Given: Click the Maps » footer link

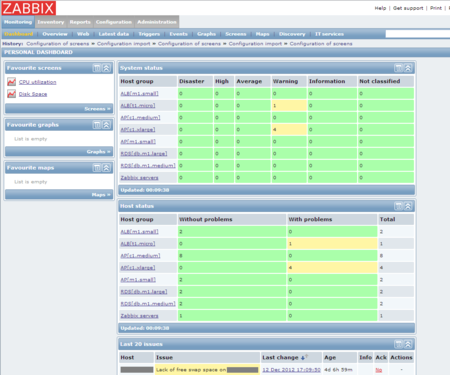Looking at the screenshot, I should 101,195.
